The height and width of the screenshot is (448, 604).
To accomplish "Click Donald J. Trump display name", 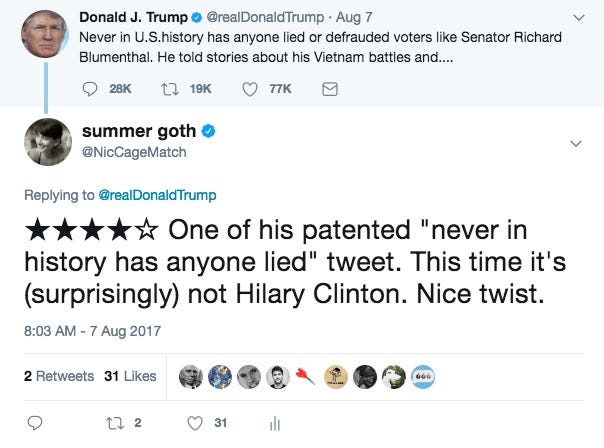I will [x=133, y=17].
